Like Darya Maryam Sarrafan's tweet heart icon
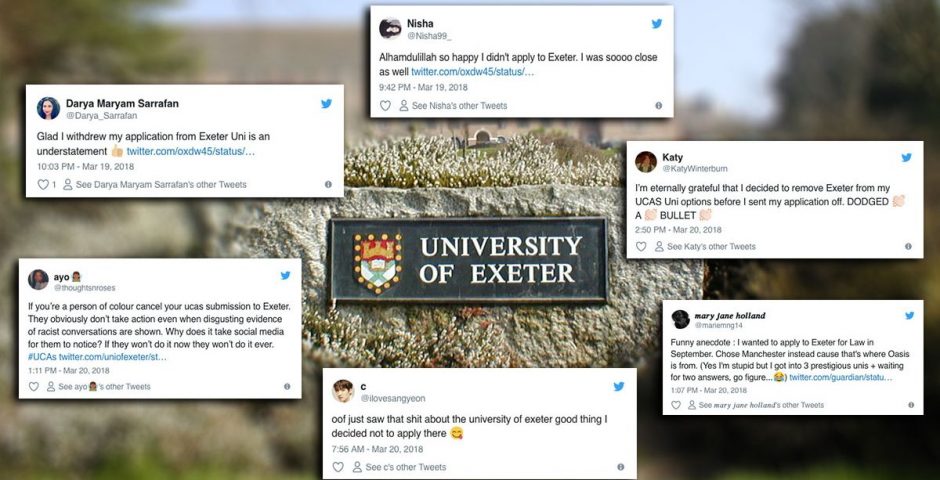 pos(43,185)
